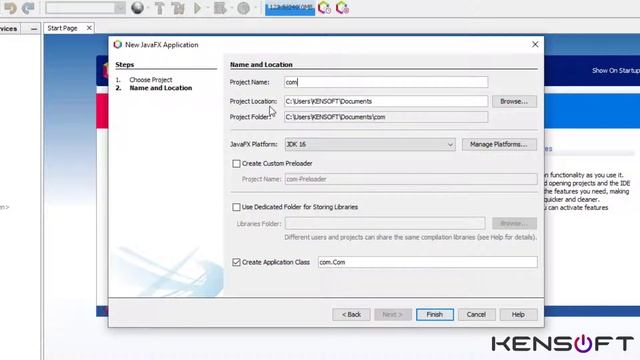Click the Run Project play icon
This screenshot has height=360, width=640.
[x=198, y=8]
